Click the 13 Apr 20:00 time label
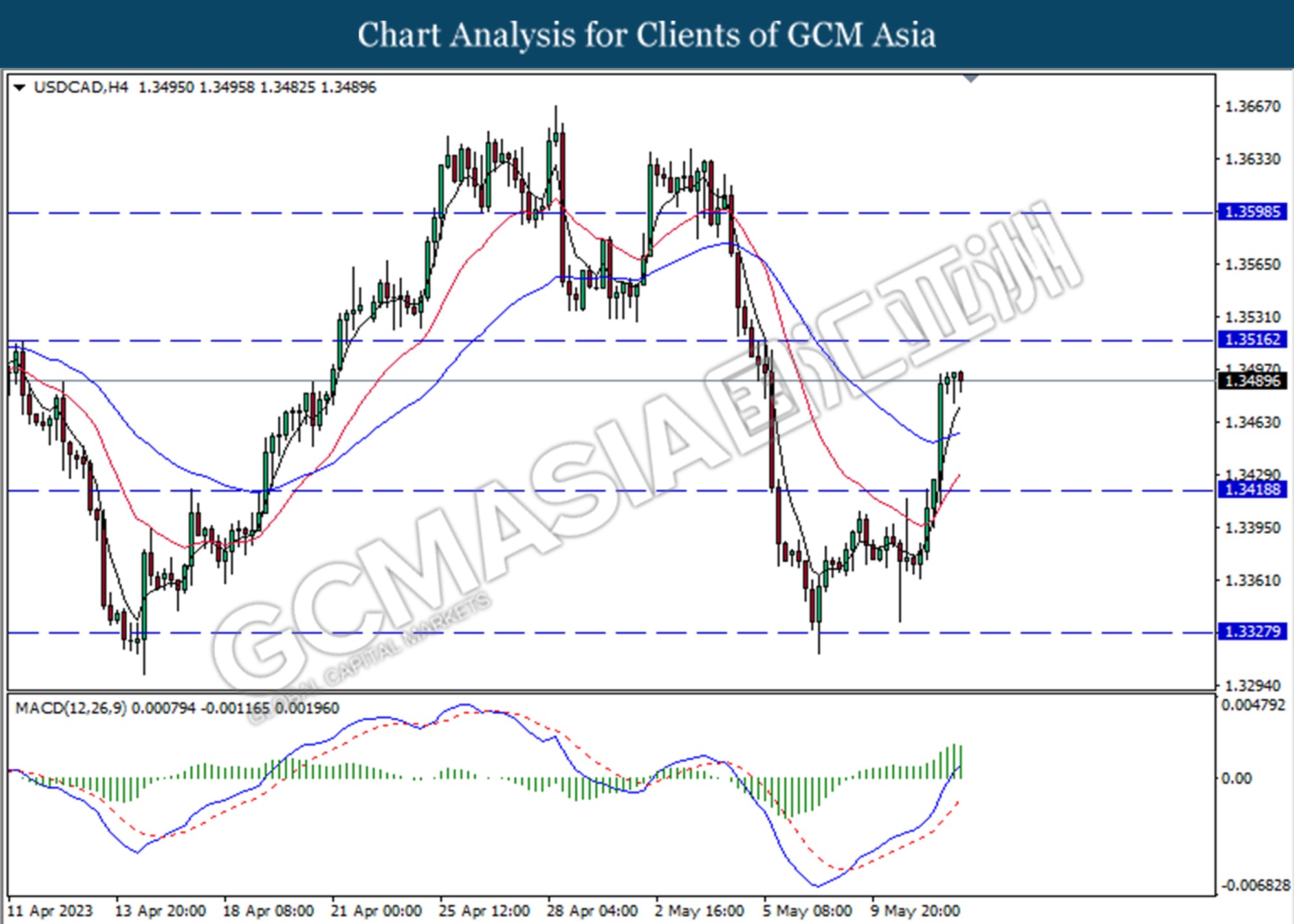Screen dimensions: 1294x924 click(160, 910)
